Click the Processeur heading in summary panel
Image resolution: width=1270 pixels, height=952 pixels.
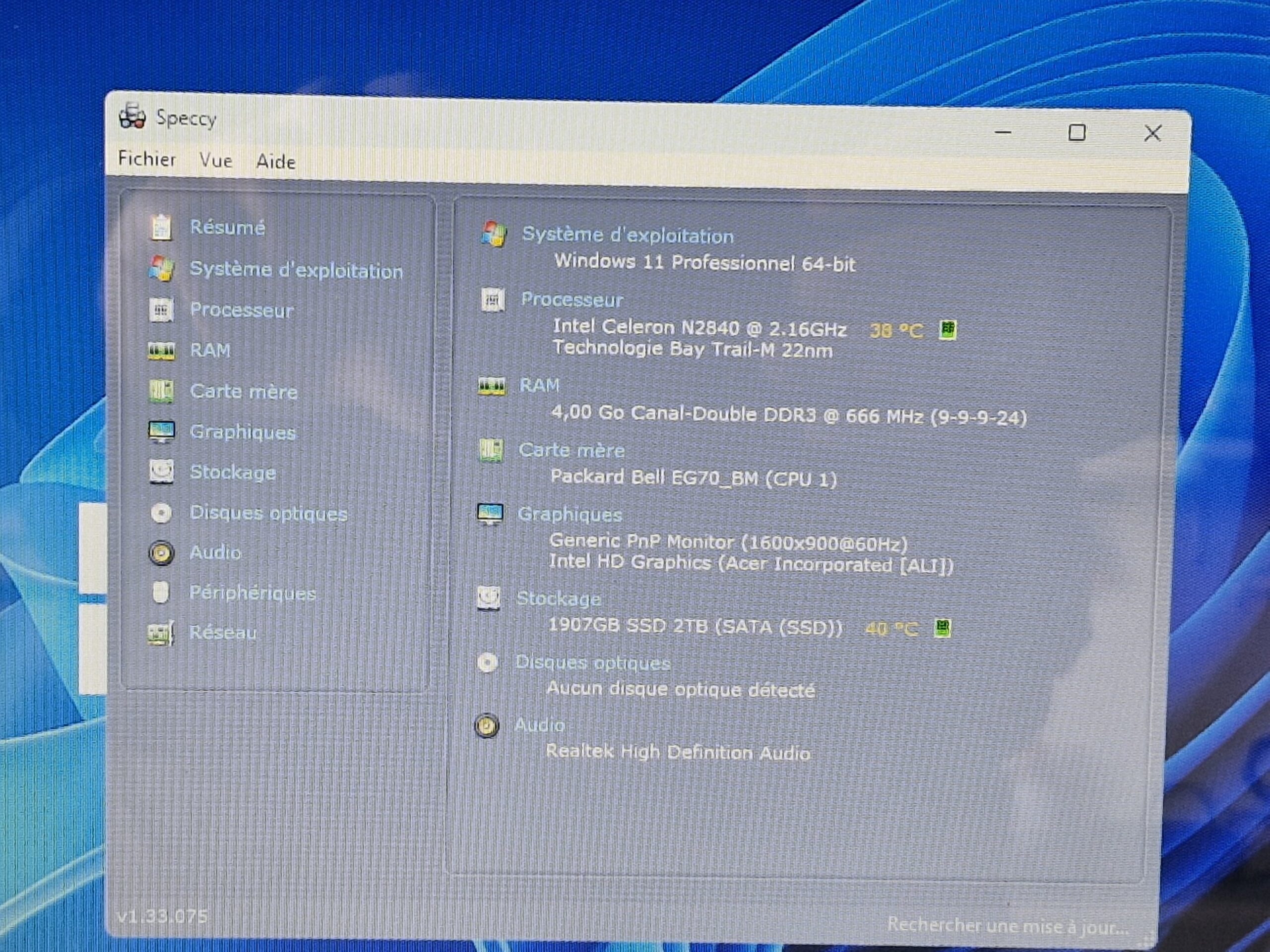[x=572, y=299]
